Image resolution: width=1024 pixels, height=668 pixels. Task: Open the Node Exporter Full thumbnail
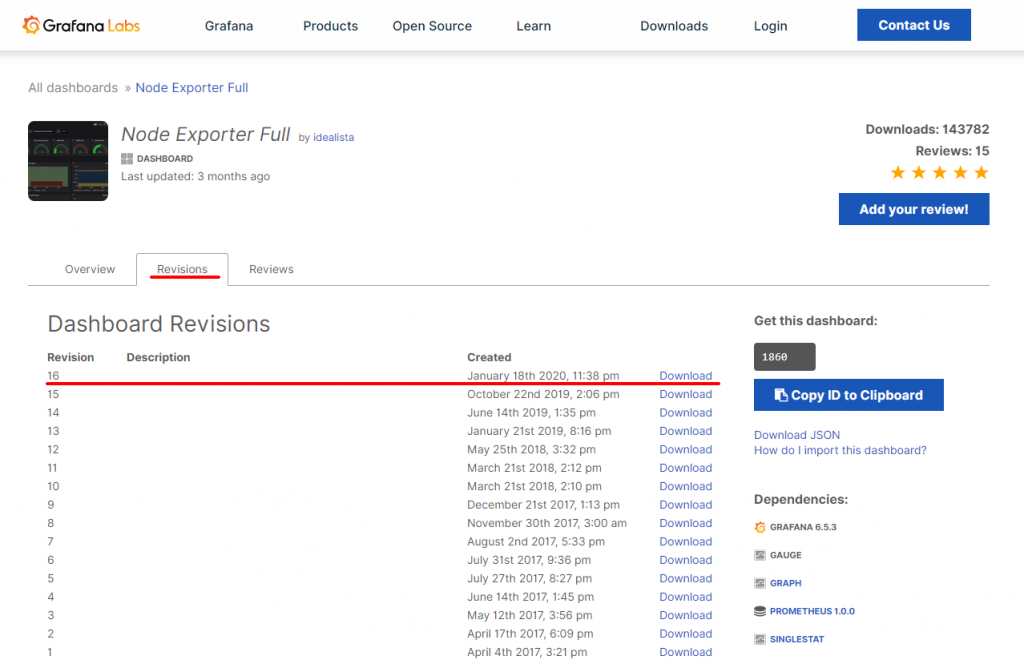[68, 161]
